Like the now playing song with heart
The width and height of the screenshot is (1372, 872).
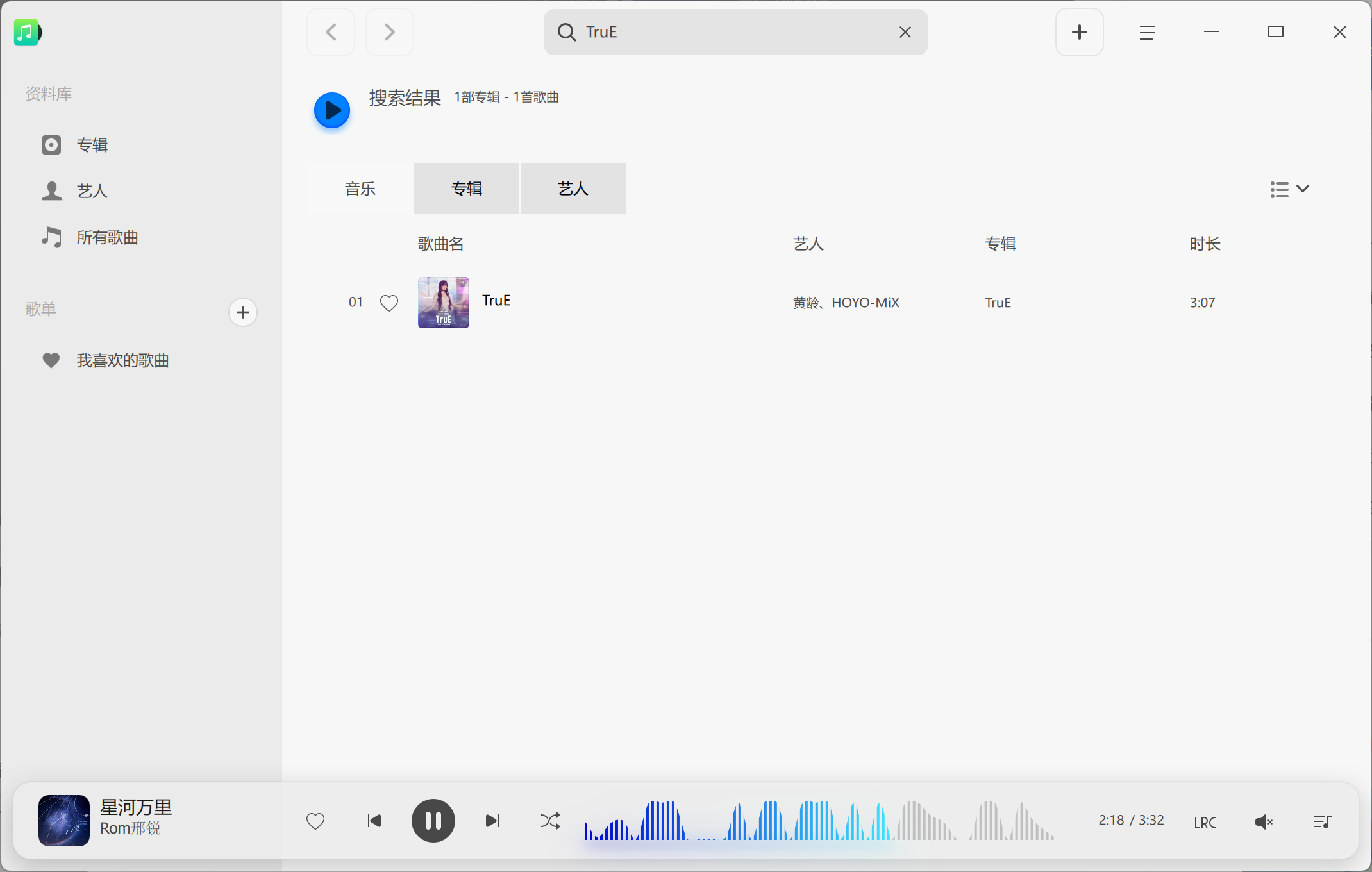pos(315,821)
